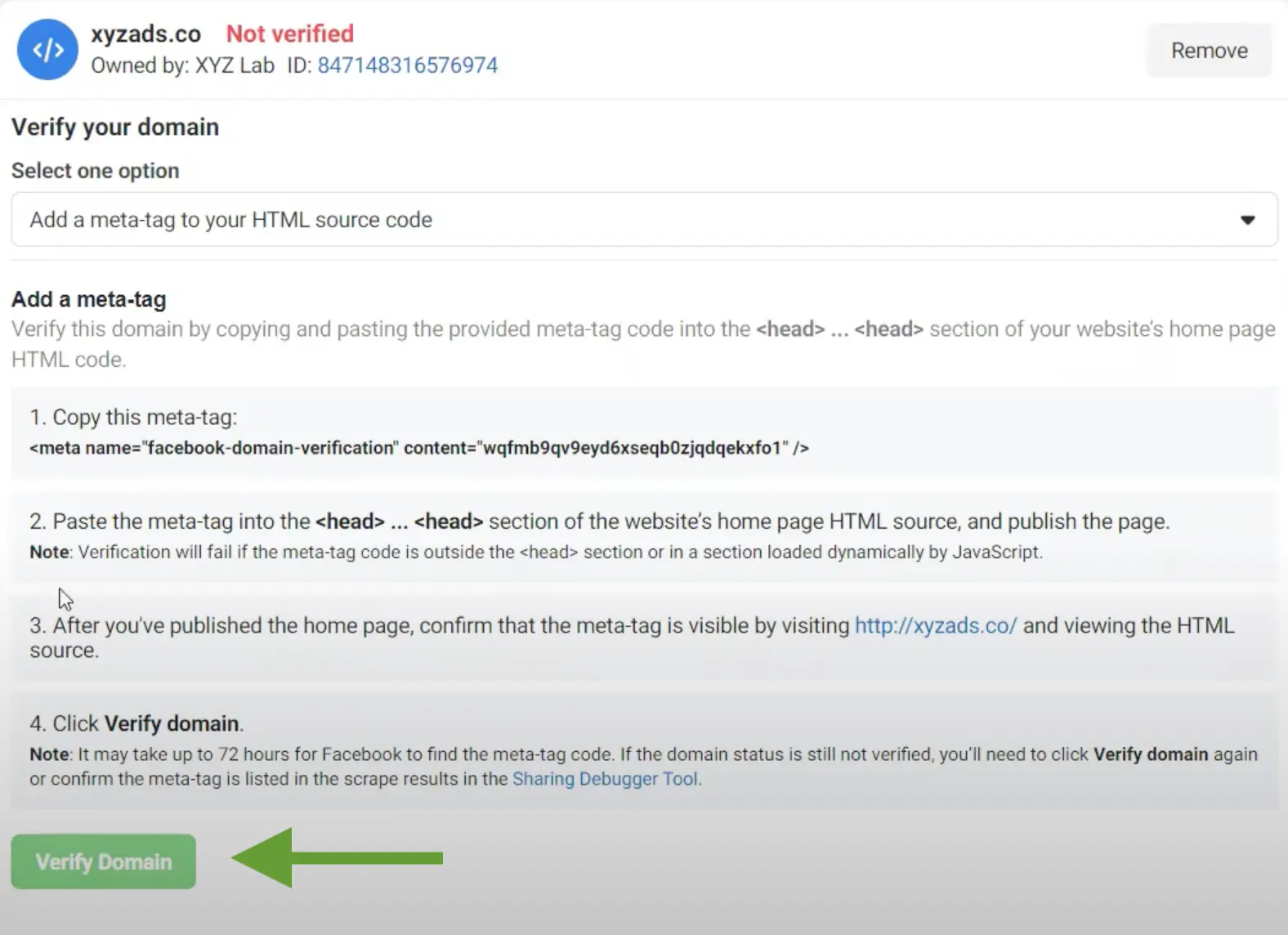This screenshot has width=1288, height=935.
Task: Click the 'Add a meta-tag' heading
Action: click(88, 299)
